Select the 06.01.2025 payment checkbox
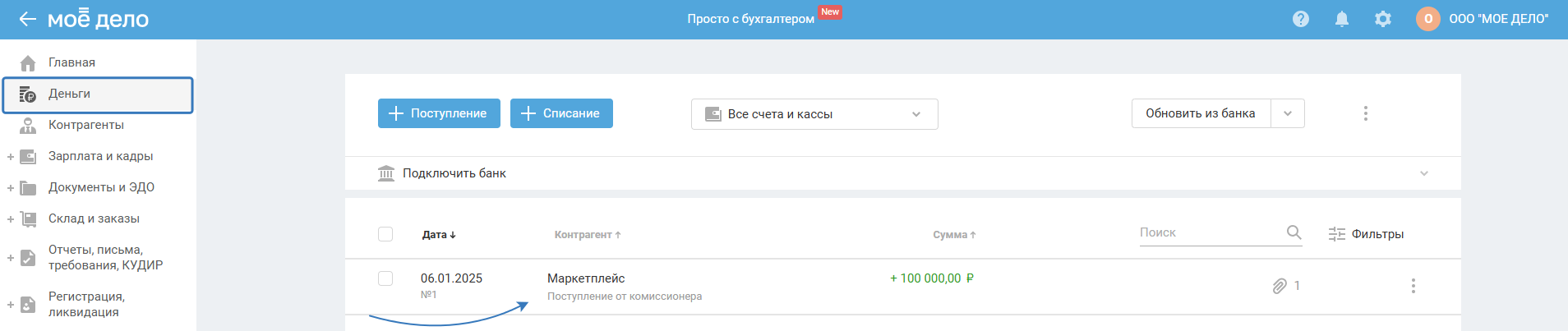 385,278
